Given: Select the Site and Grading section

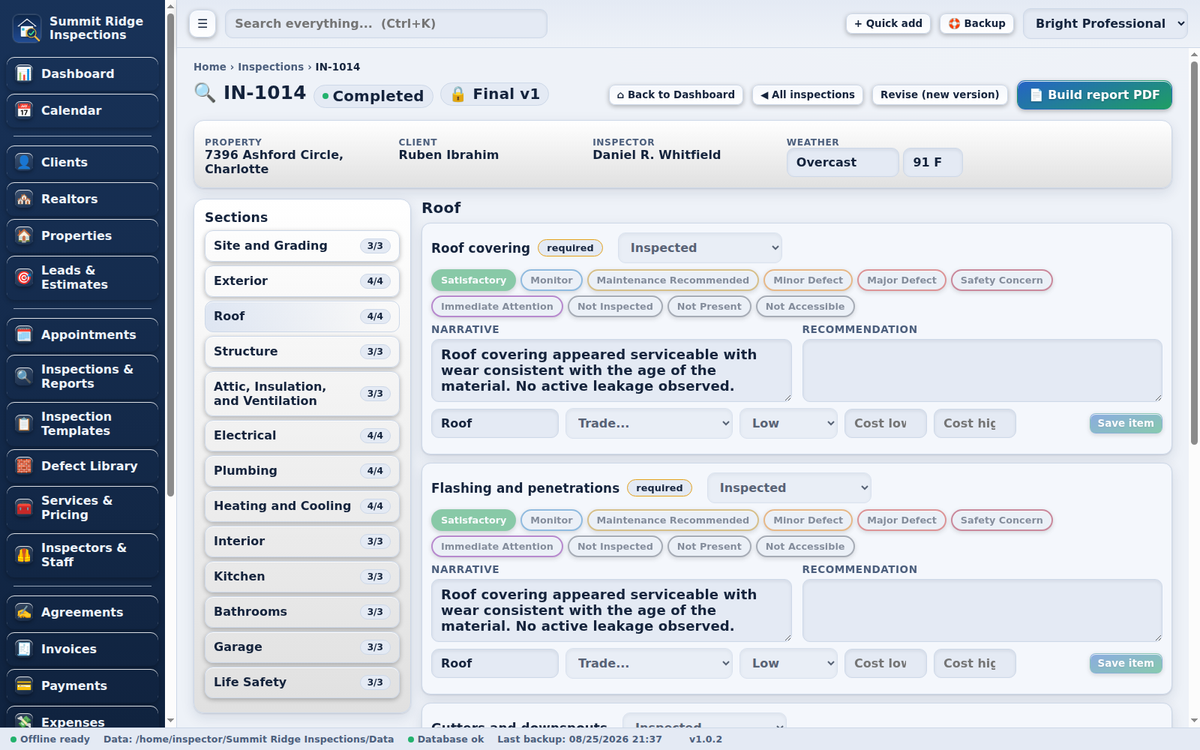Looking at the screenshot, I should click(x=302, y=246).
